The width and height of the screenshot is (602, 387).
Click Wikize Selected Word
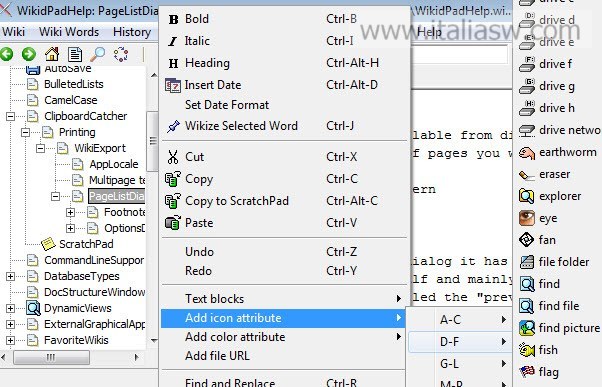coord(284,126)
